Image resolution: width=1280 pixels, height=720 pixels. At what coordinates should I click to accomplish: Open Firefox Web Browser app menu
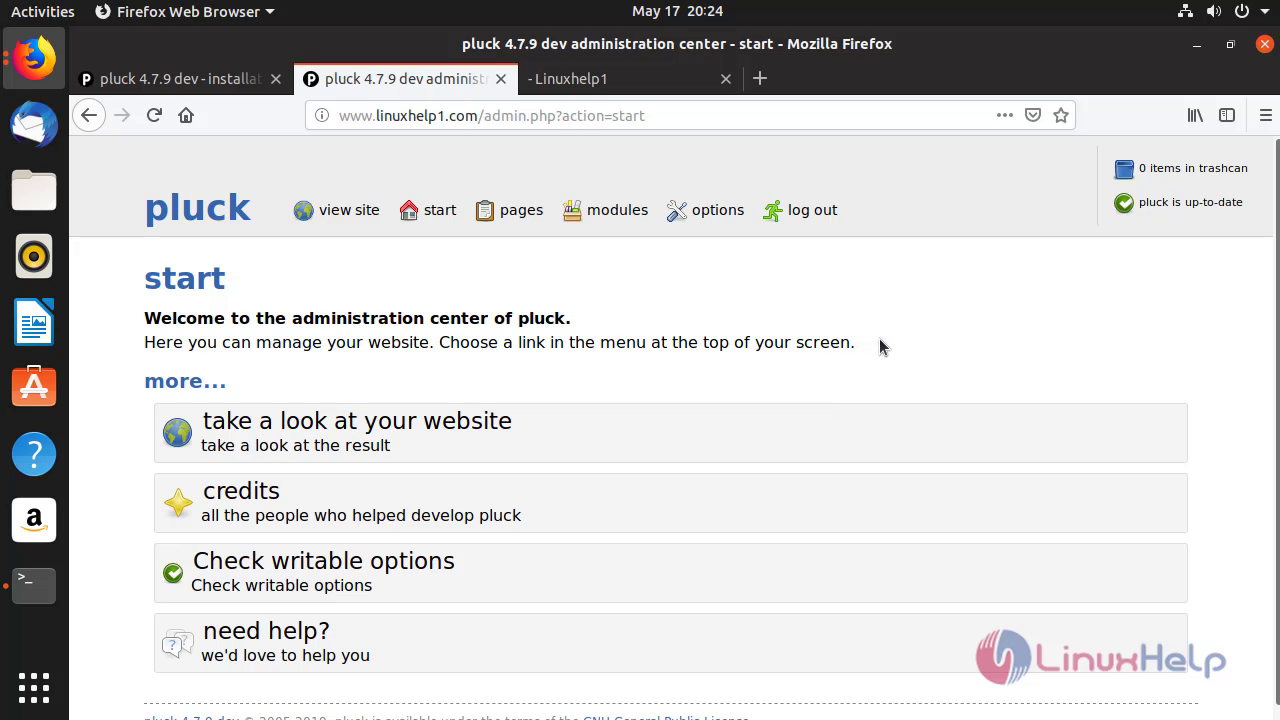(184, 11)
